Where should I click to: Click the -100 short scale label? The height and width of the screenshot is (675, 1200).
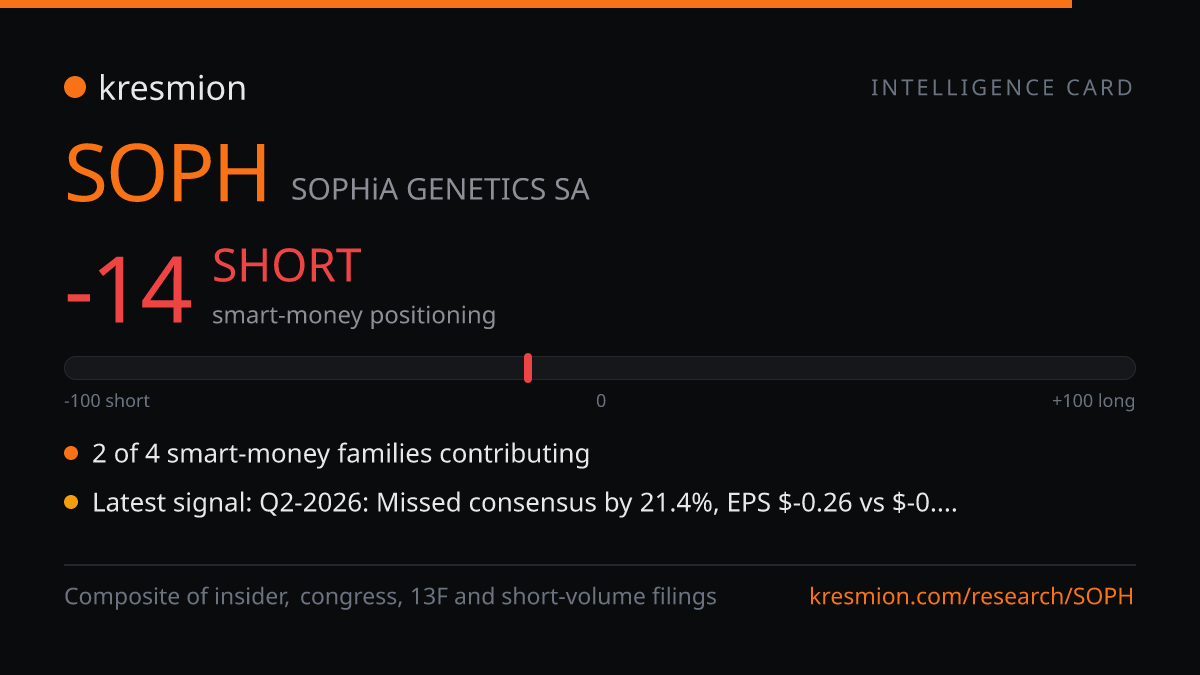click(x=107, y=401)
